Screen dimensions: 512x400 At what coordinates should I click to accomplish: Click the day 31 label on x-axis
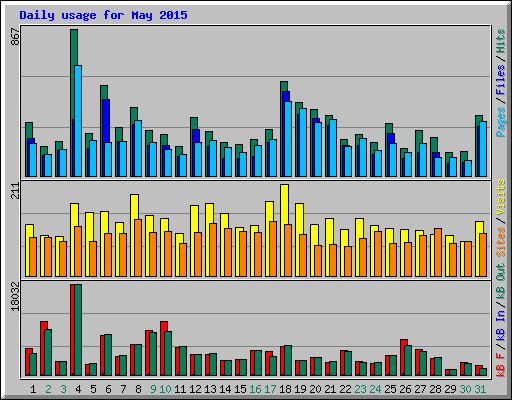click(x=480, y=389)
